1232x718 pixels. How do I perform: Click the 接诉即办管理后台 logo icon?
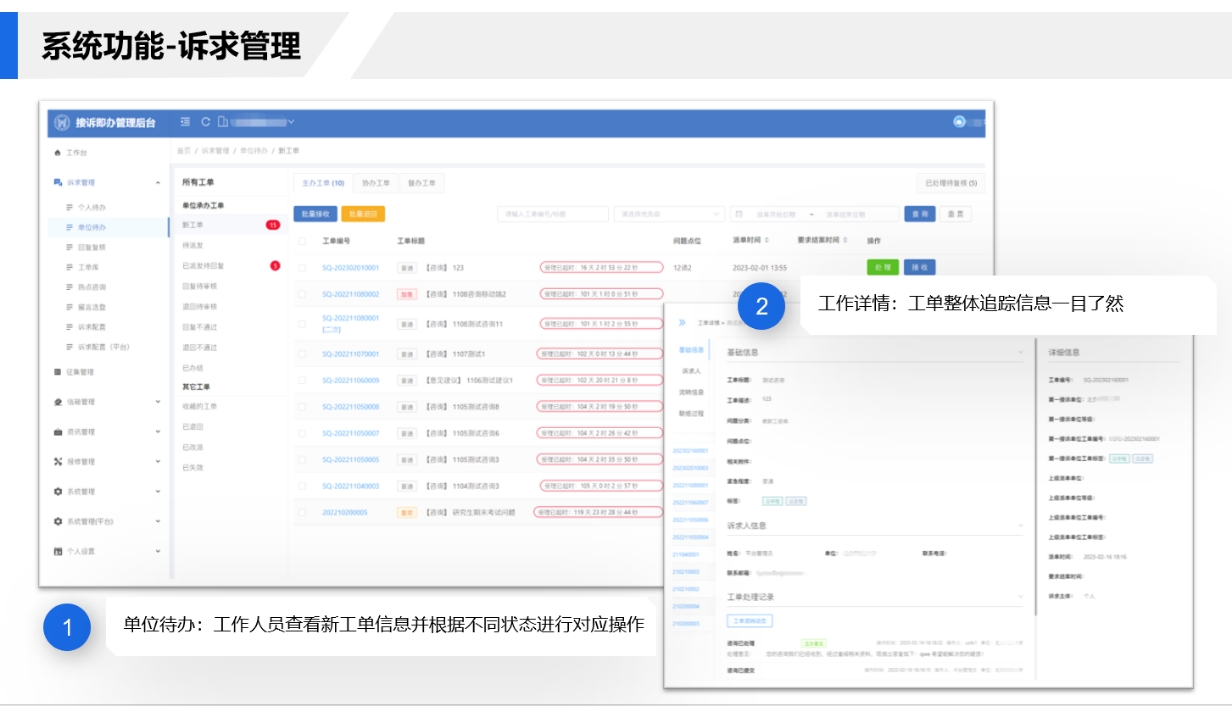[61, 122]
